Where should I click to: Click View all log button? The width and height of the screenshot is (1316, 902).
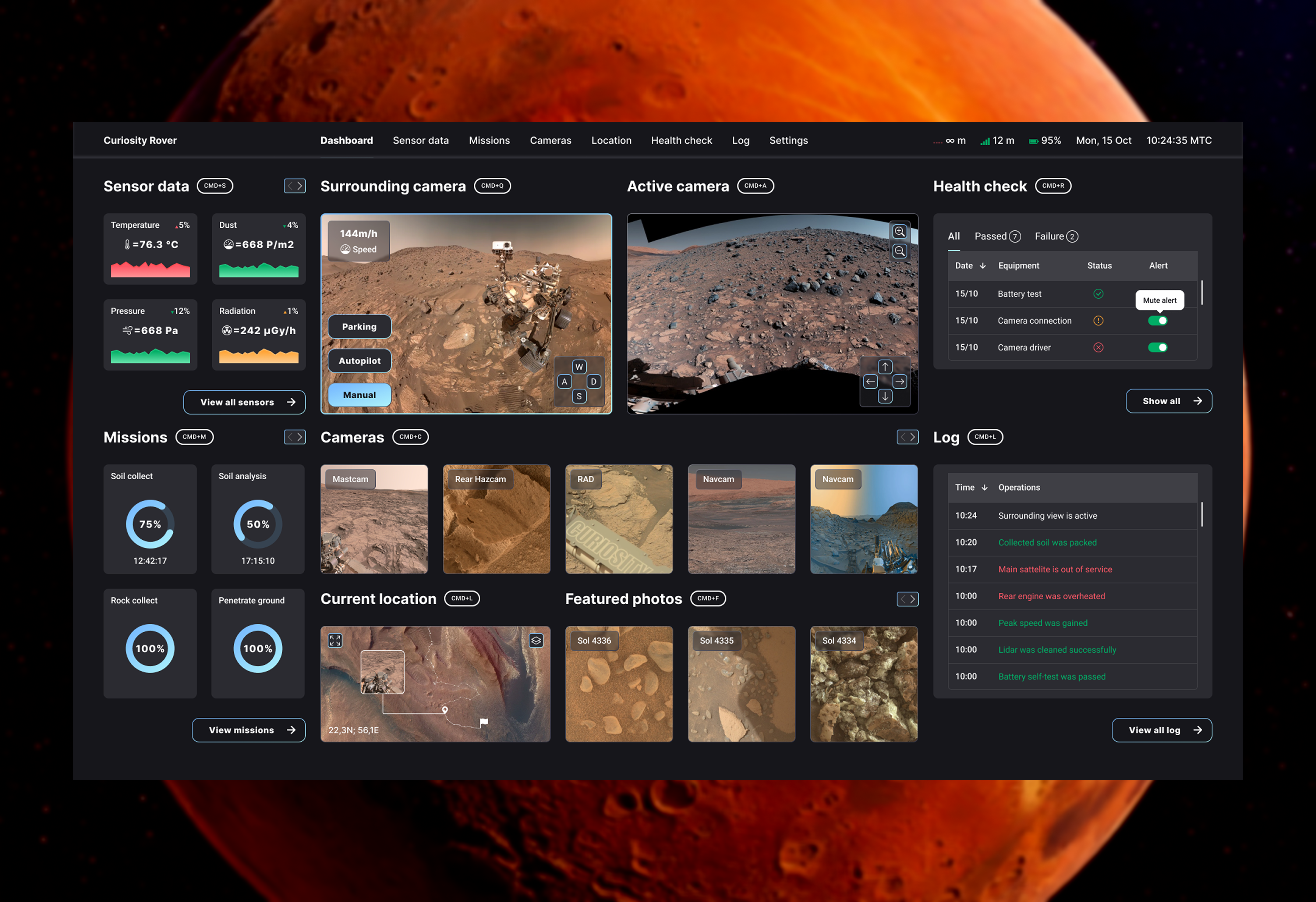point(1162,730)
